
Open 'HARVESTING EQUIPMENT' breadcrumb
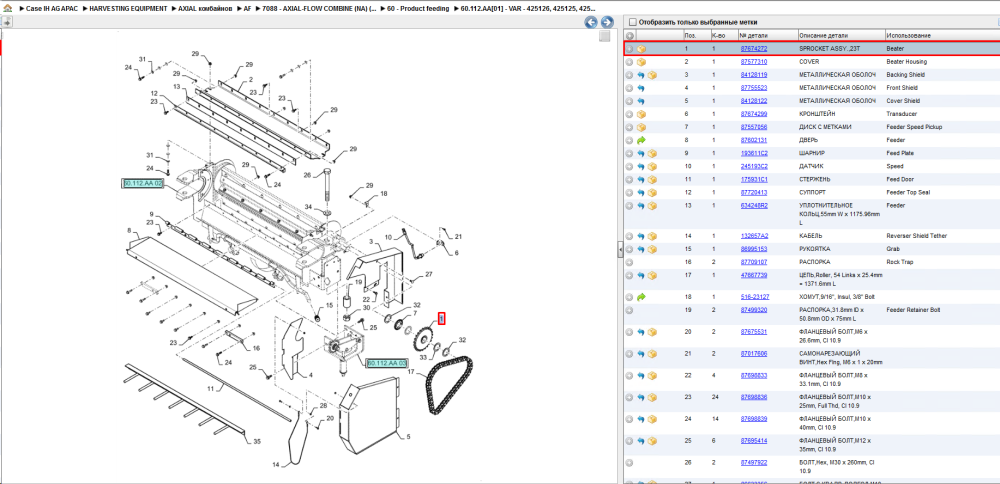click(128, 9)
